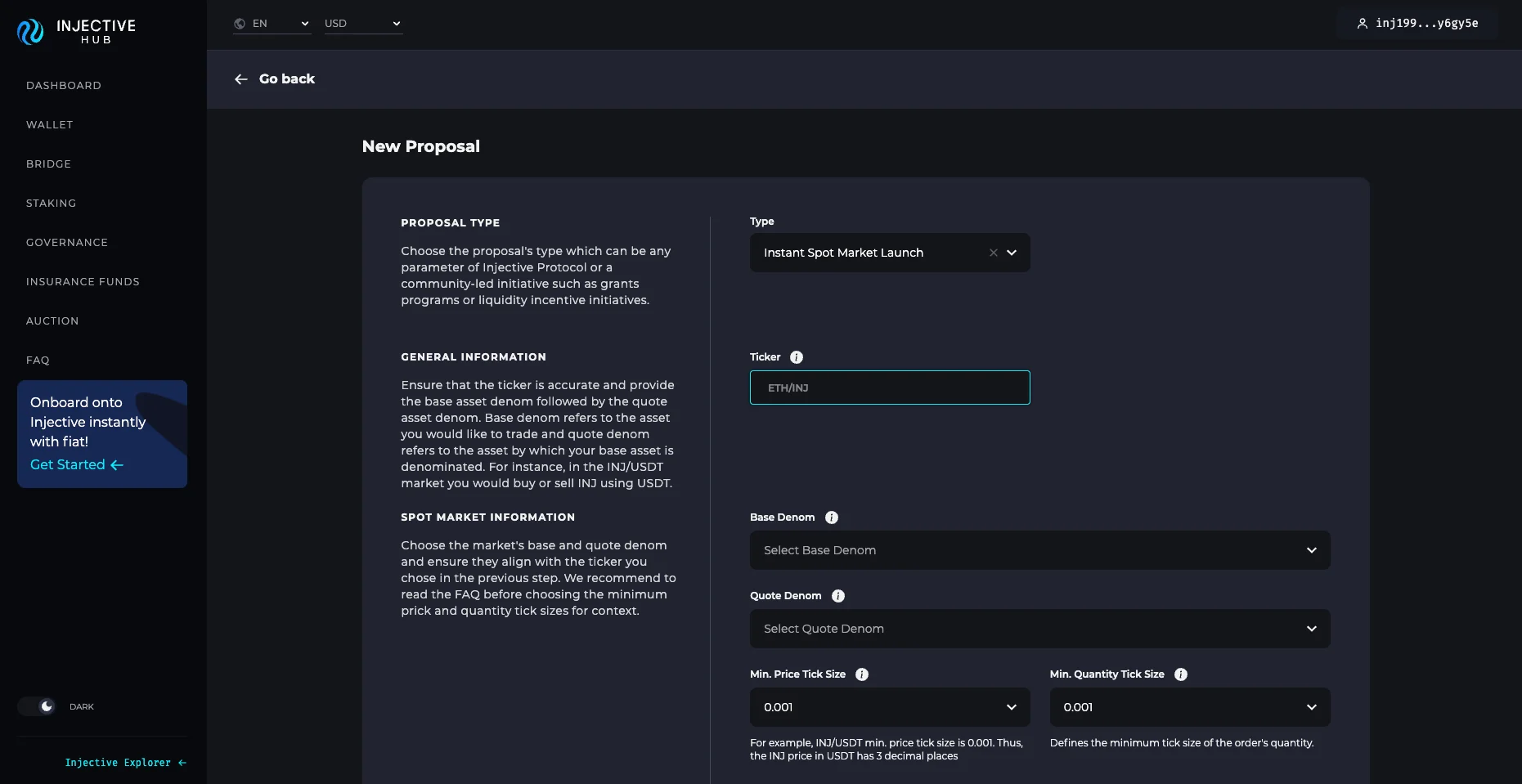The width and height of the screenshot is (1522, 784).
Task: Click the 'Defines the minimum tick size' hint text
Action: pyautogui.click(x=1182, y=743)
